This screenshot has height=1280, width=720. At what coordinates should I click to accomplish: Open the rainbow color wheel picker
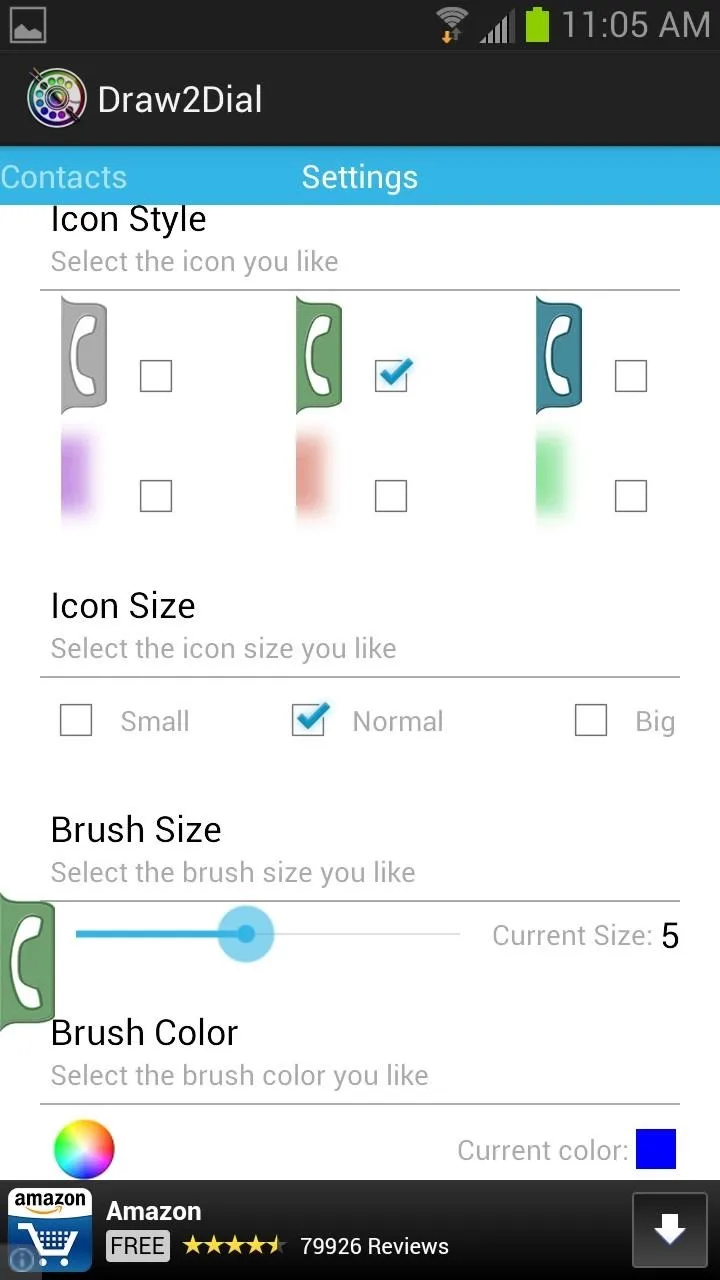click(84, 1149)
